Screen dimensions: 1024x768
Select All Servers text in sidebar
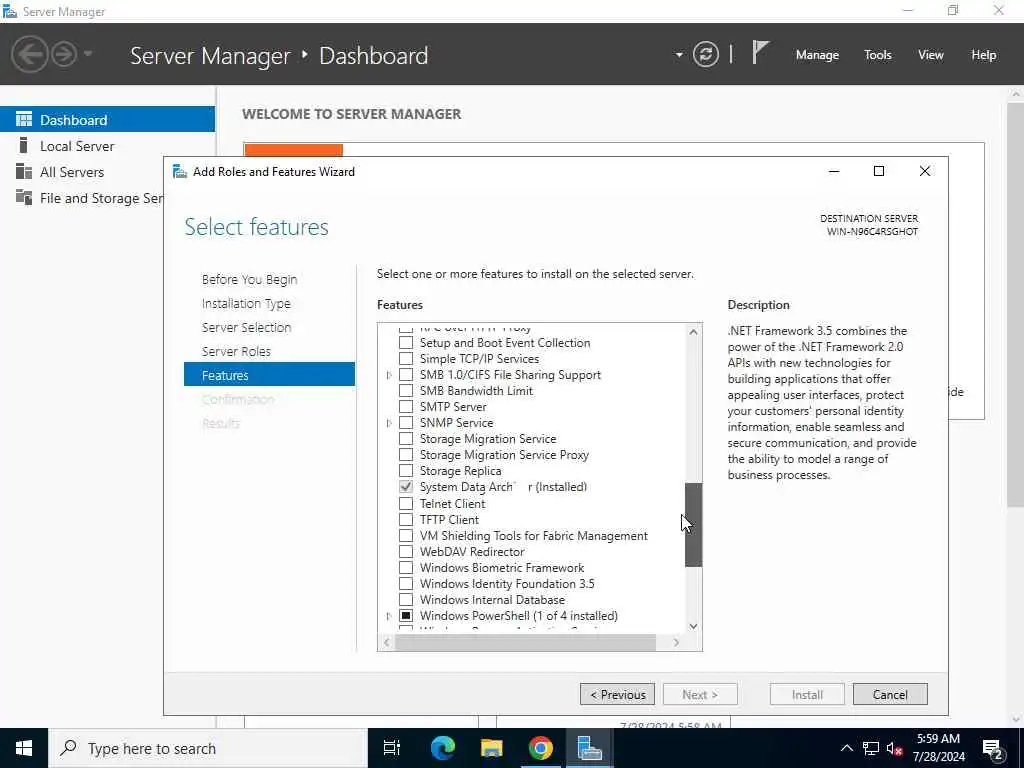(x=72, y=172)
